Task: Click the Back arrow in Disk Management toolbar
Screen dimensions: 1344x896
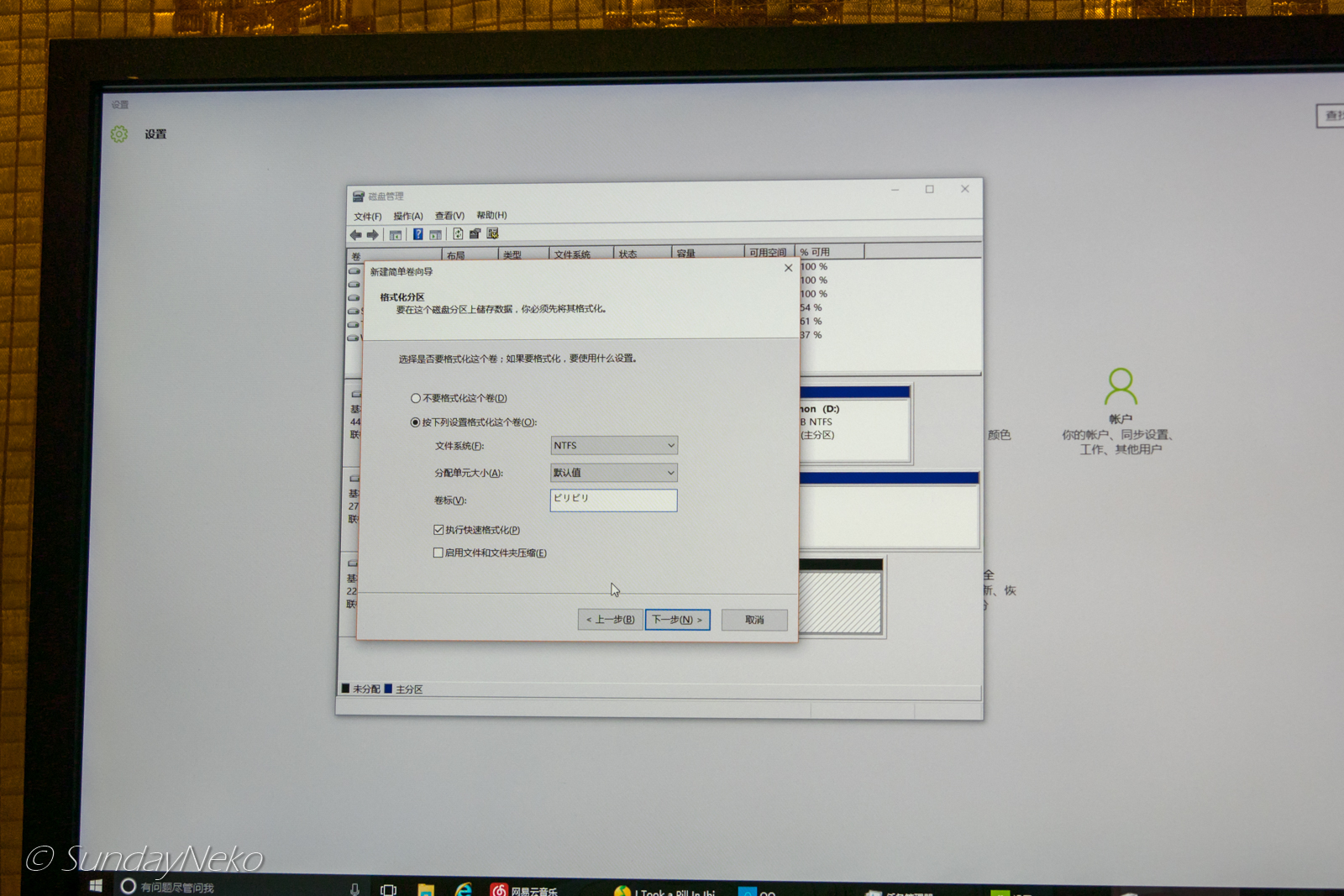Action: [x=356, y=235]
